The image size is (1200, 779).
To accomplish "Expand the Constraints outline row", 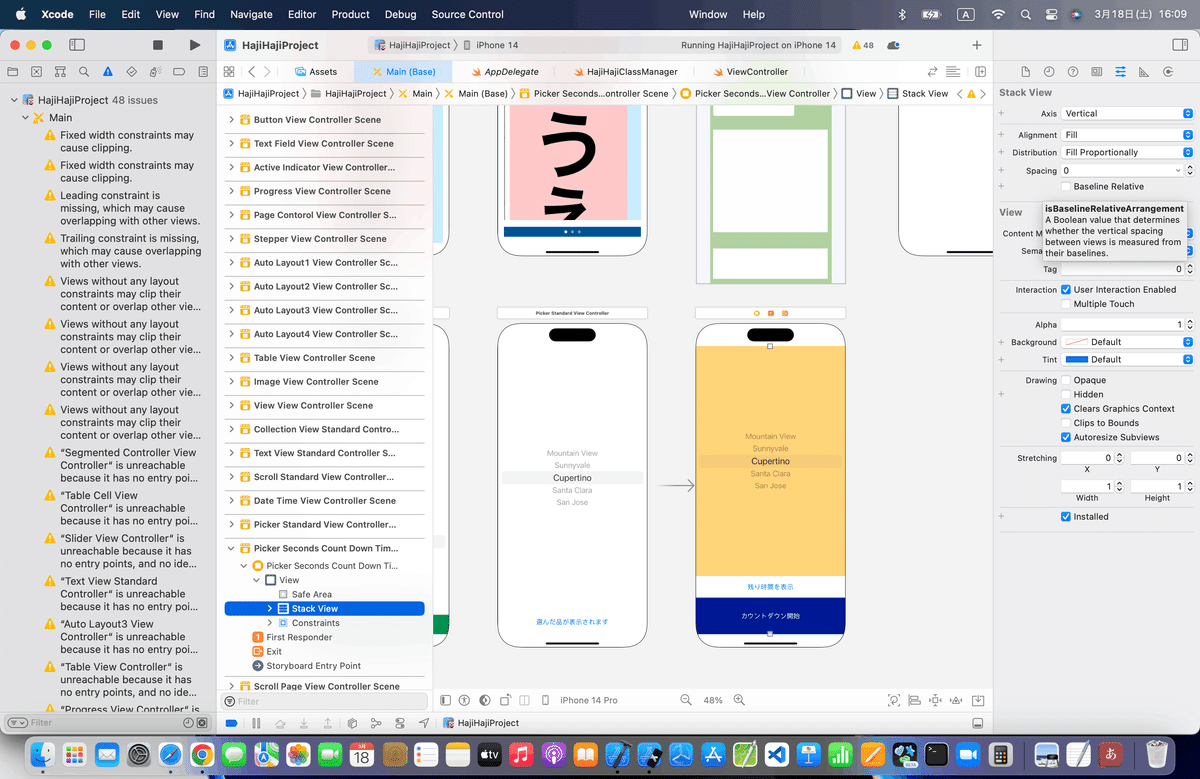I will pos(270,623).
